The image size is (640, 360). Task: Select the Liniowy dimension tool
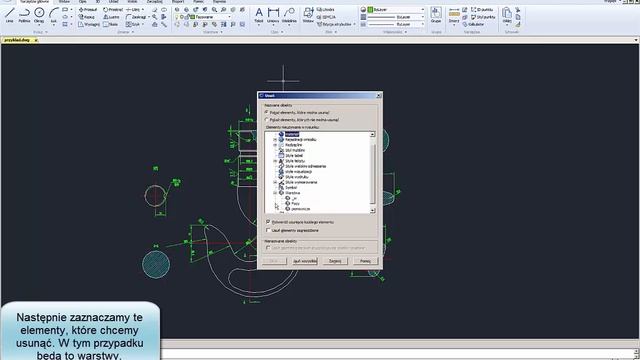(273, 16)
